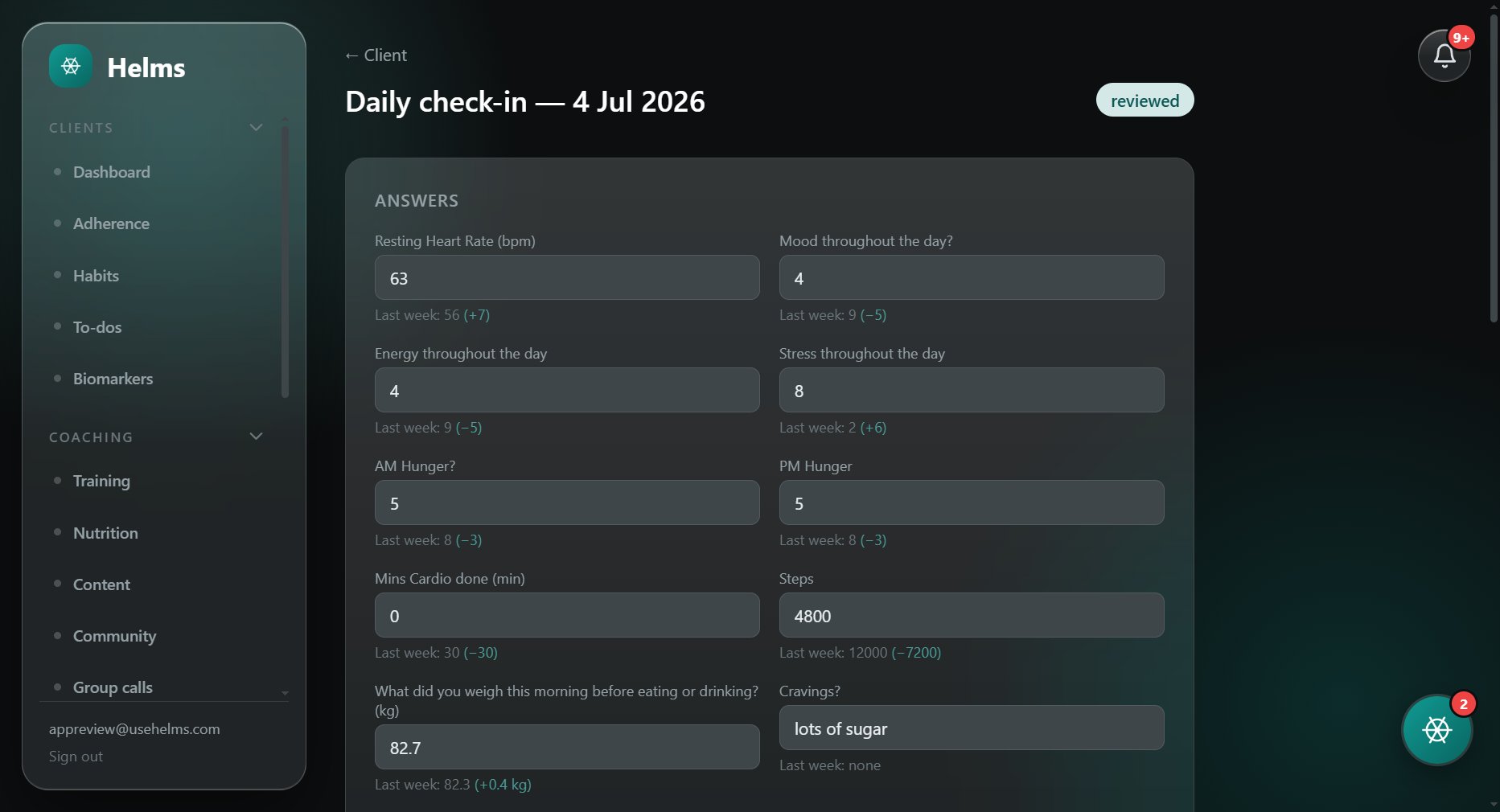Go to Group calls

point(113,687)
